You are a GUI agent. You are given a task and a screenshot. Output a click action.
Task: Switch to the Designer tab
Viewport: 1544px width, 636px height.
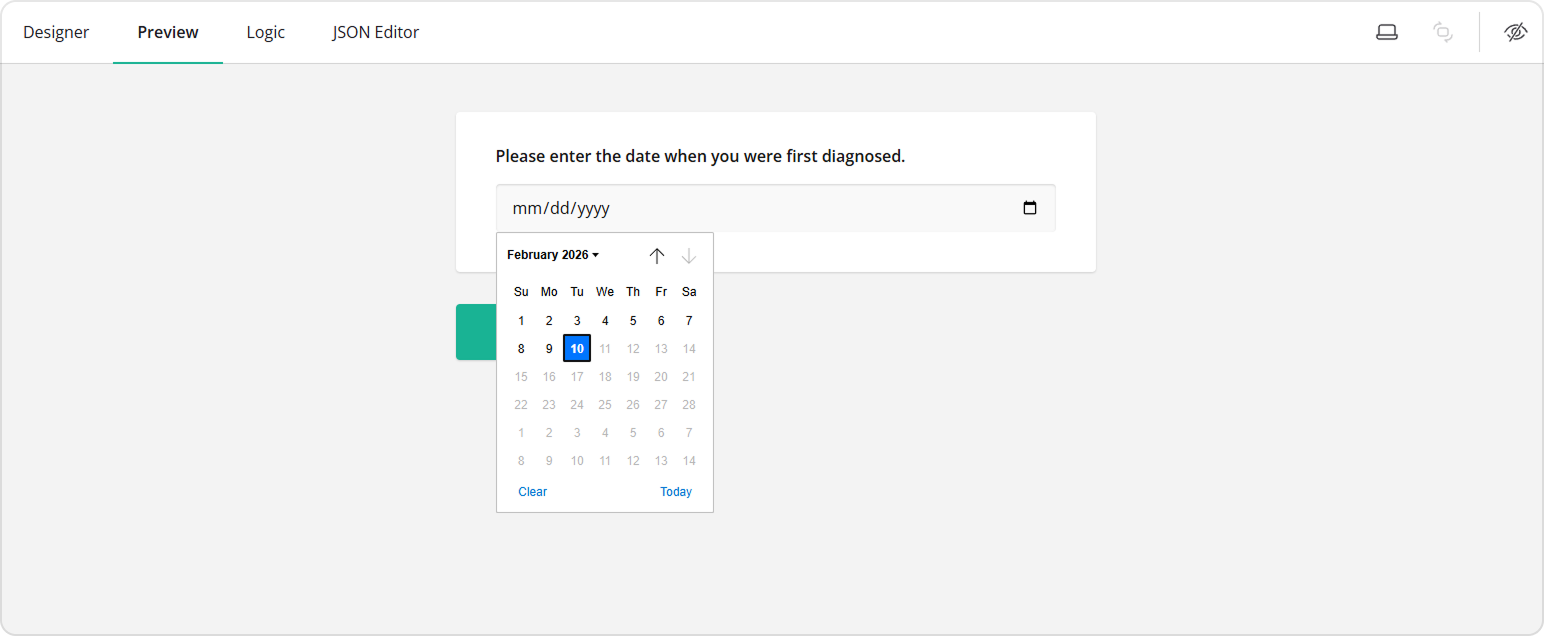pos(56,31)
